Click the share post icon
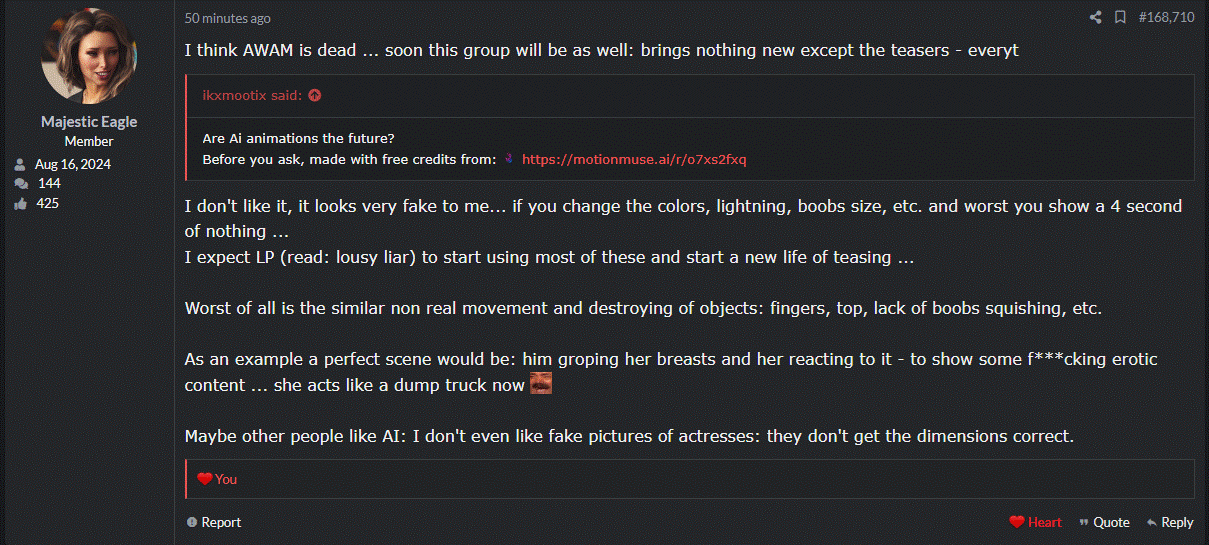Viewport: 1209px width, 545px height. tap(1095, 17)
